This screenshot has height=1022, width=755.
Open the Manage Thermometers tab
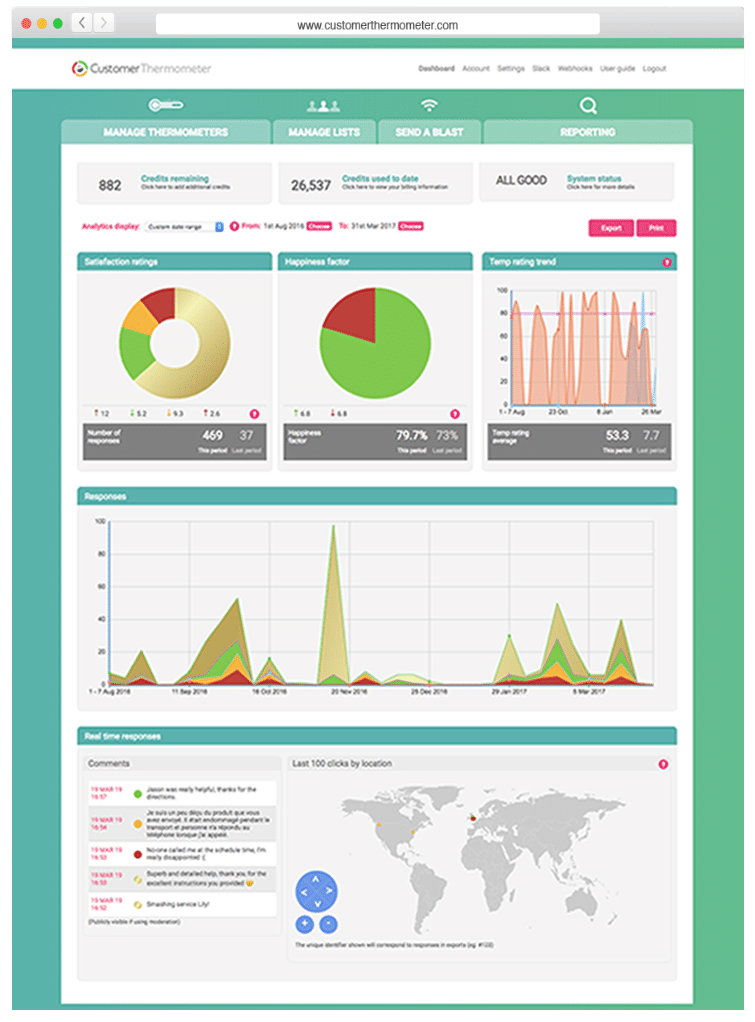point(166,132)
